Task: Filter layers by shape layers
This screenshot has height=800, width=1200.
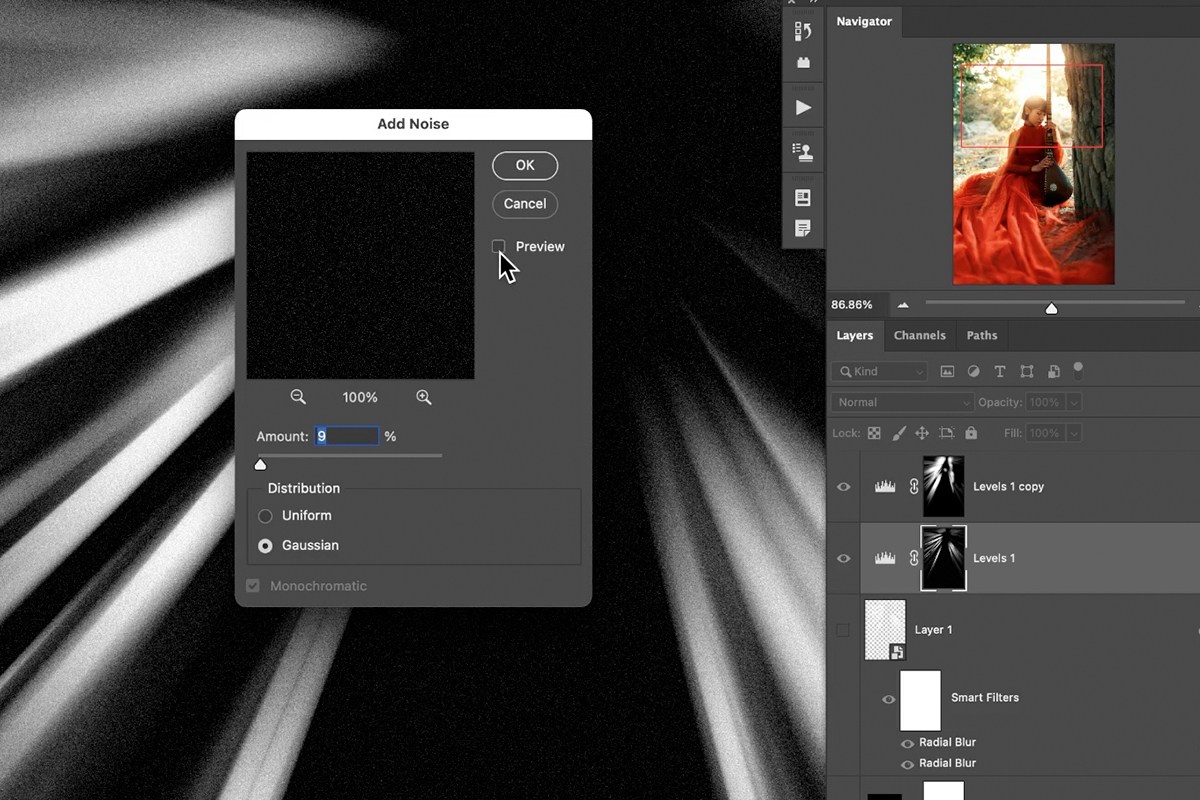Action: 1027,371
